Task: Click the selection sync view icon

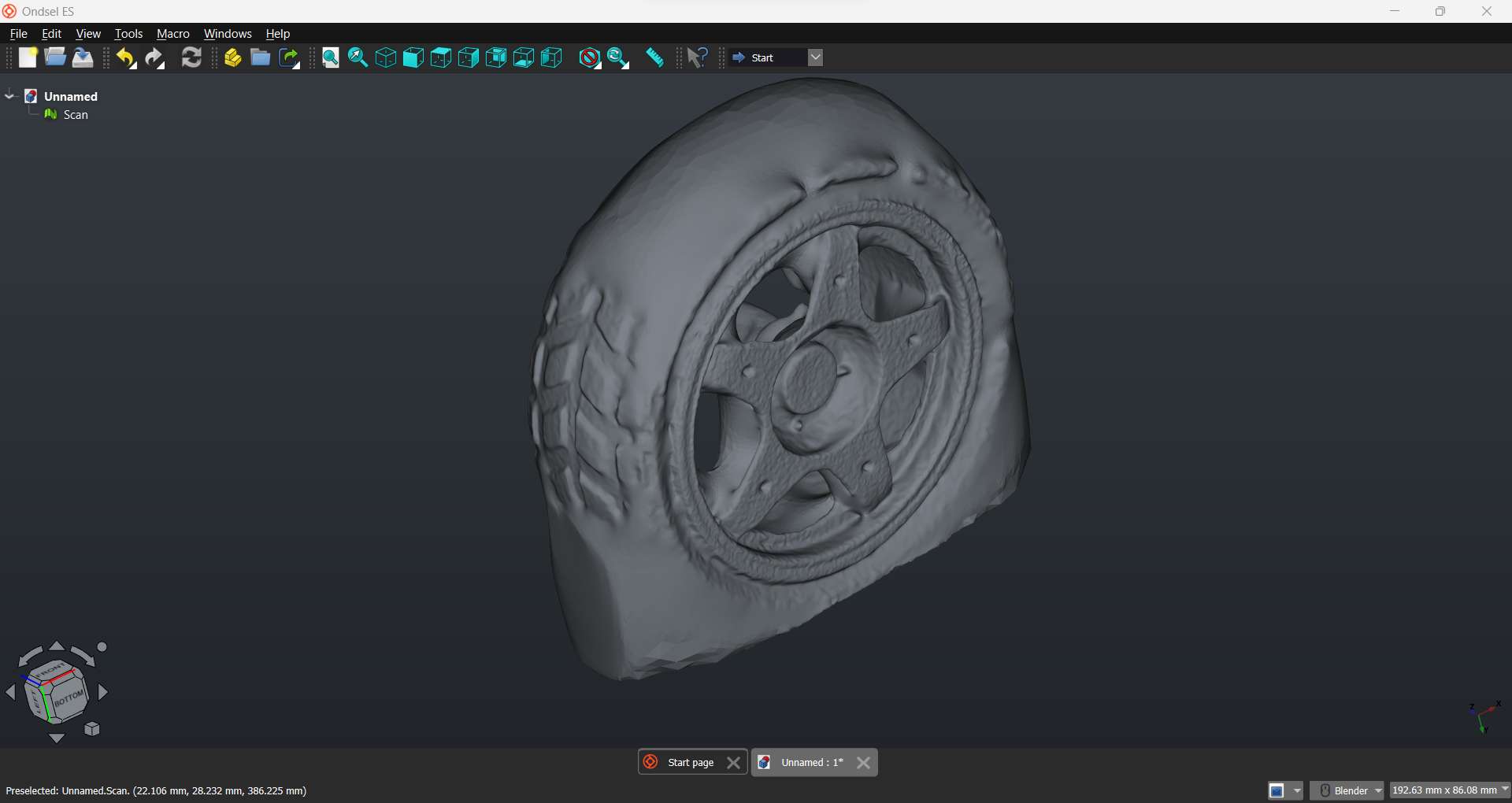Action: click(x=619, y=57)
